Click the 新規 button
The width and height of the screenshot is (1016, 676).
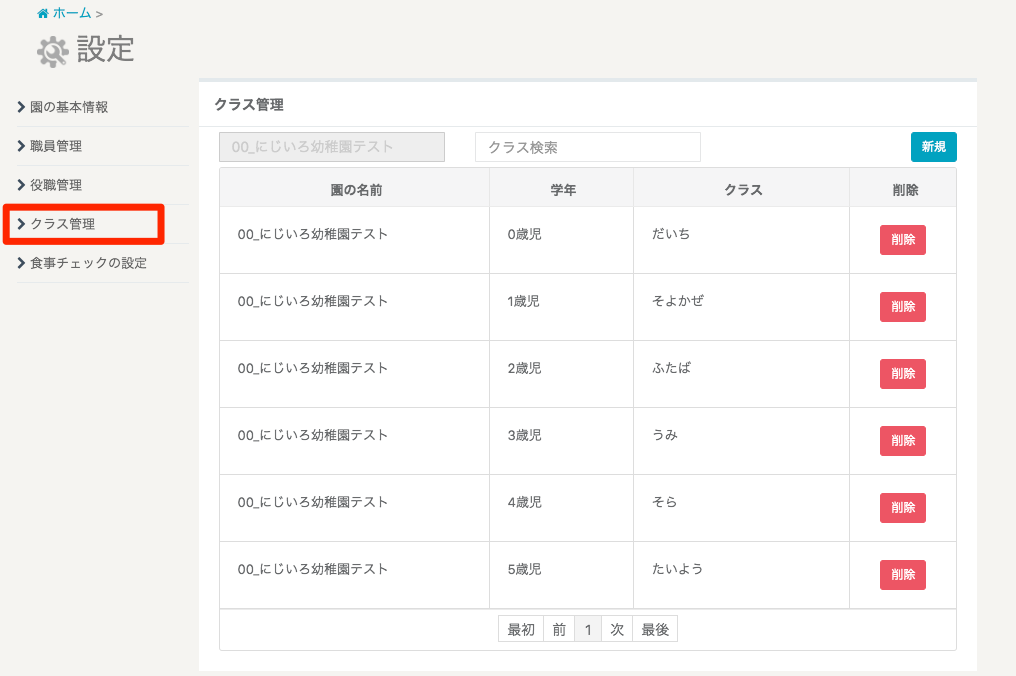tap(933, 147)
